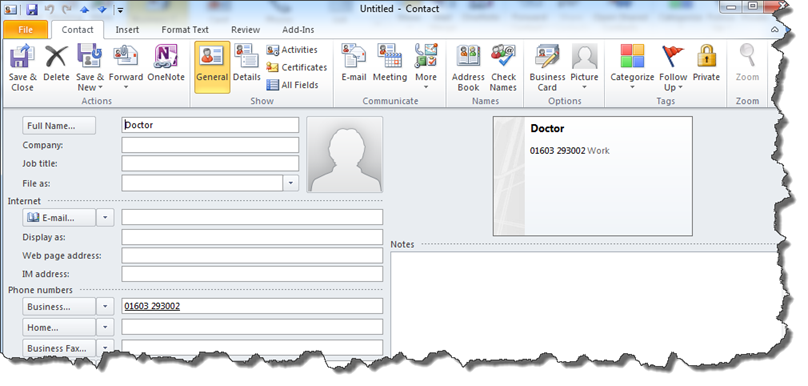This screenshot has width=808, height=386.
Task: Open the Categorize color menu
Action: (x=632, y=68)
